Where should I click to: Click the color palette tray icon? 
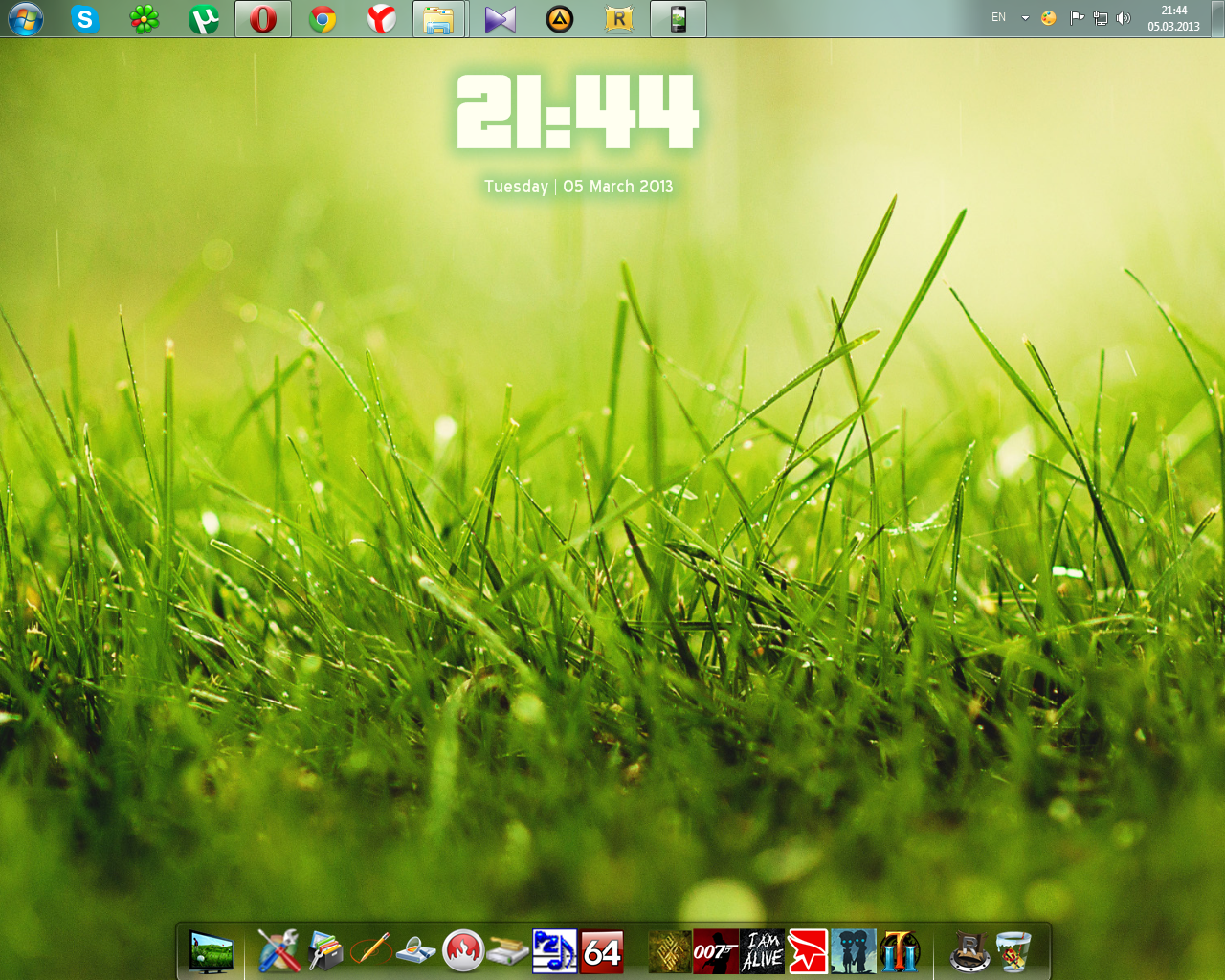click(x=1049, y=18)
